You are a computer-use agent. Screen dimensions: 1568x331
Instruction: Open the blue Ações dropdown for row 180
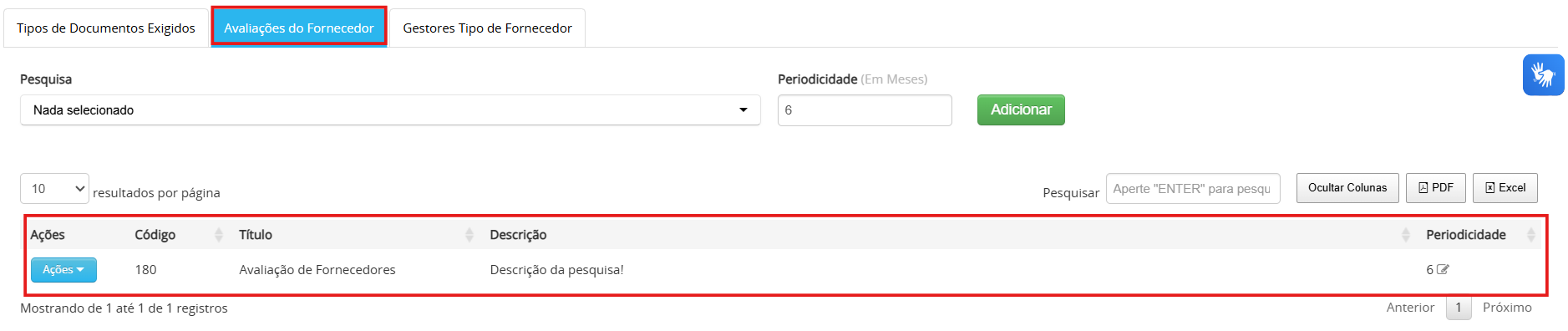point(63,270)
